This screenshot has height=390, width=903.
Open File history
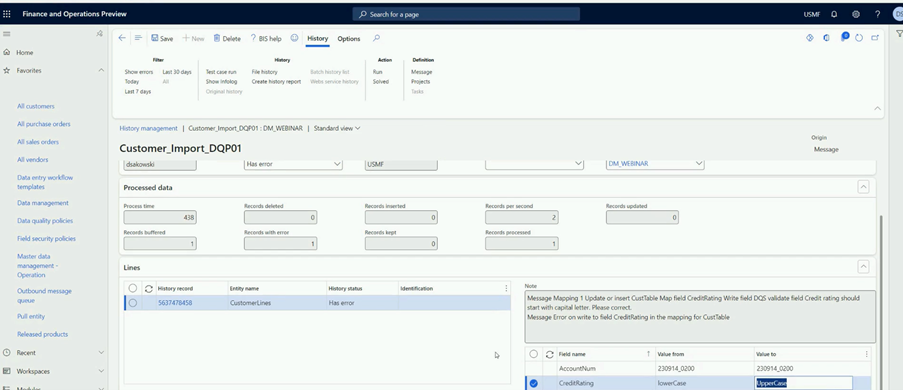264,72
